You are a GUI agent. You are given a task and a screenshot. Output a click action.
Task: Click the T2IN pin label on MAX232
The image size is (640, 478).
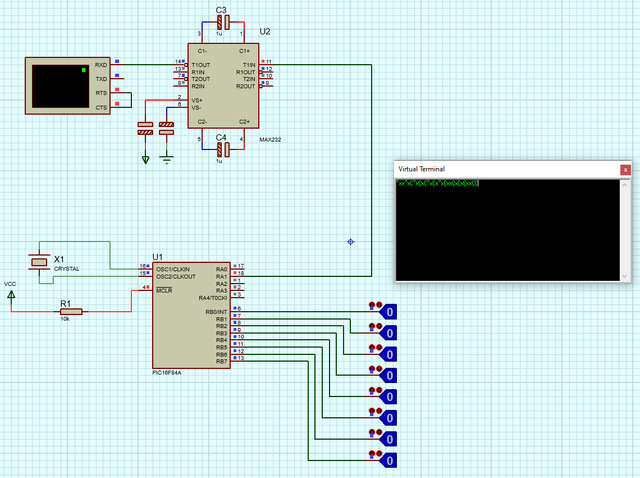(249, 79)
